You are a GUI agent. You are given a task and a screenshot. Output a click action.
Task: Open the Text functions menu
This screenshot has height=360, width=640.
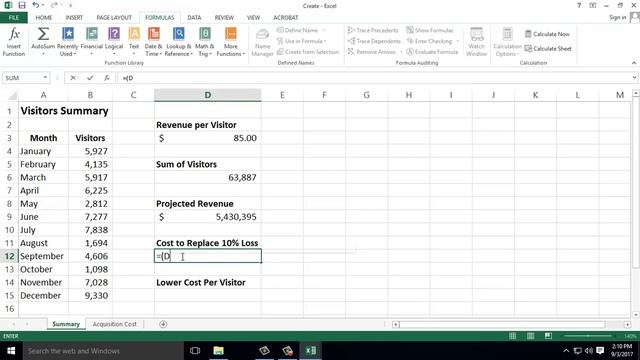pyautogui.click(x=134, y=42)
